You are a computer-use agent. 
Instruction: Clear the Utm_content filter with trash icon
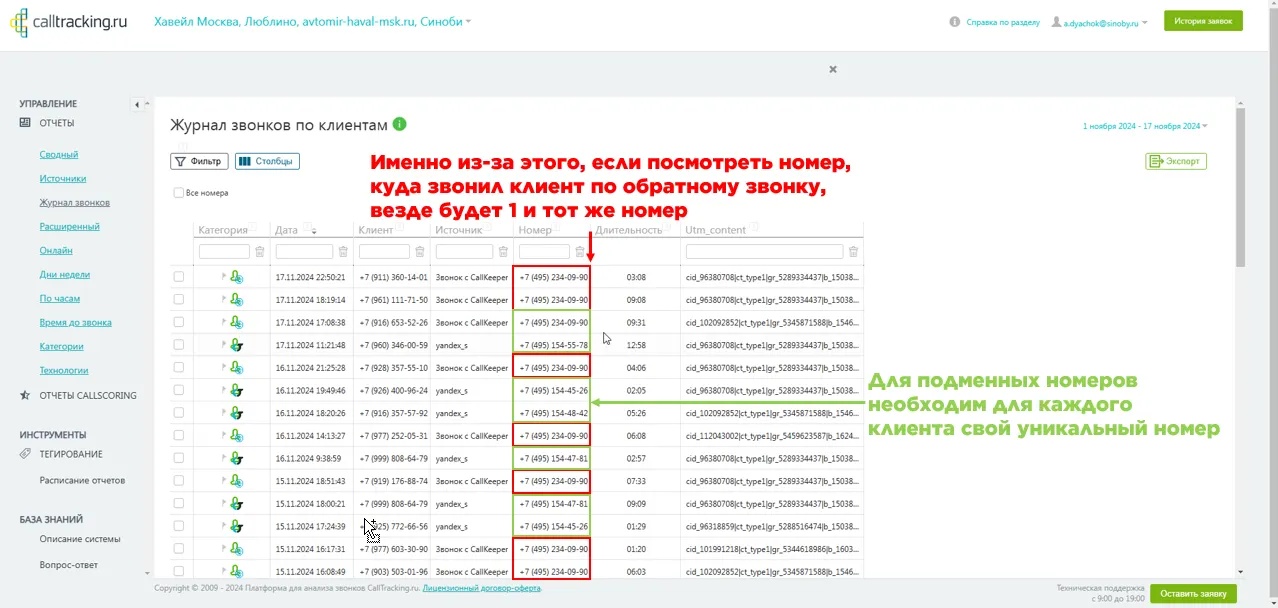(854, 252)
